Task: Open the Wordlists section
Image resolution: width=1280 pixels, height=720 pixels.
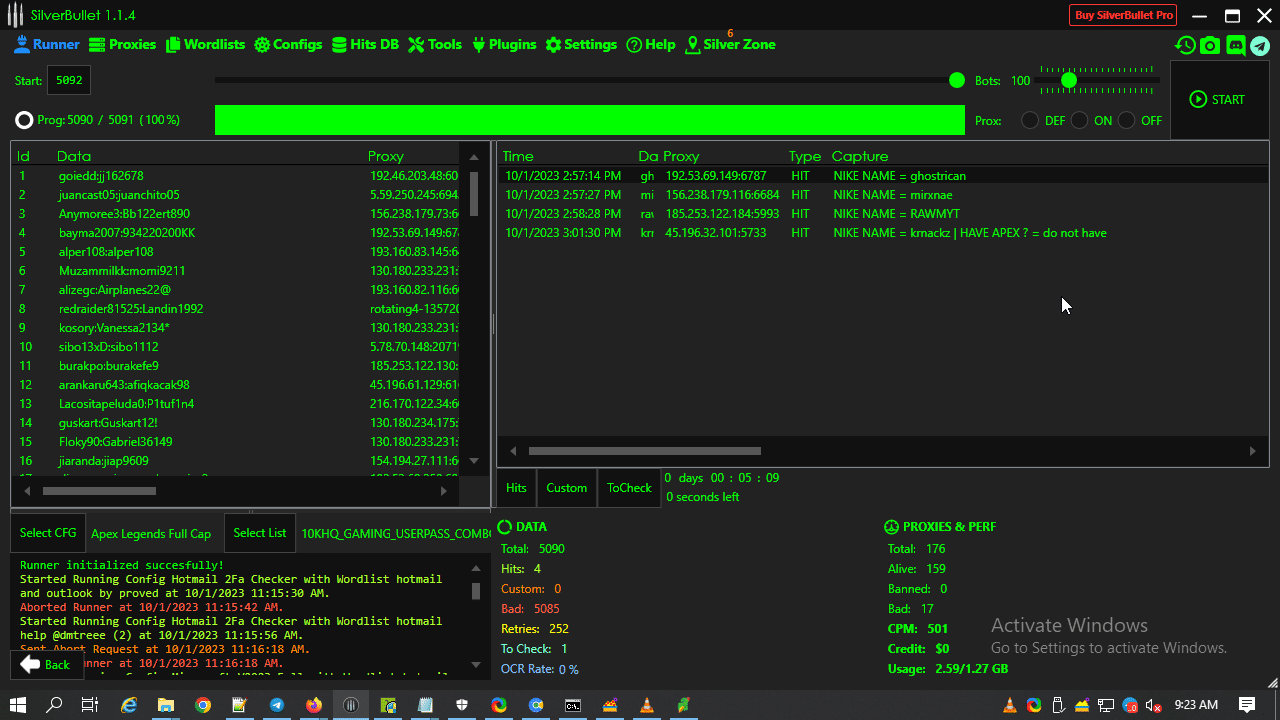Action: [205, 45]
